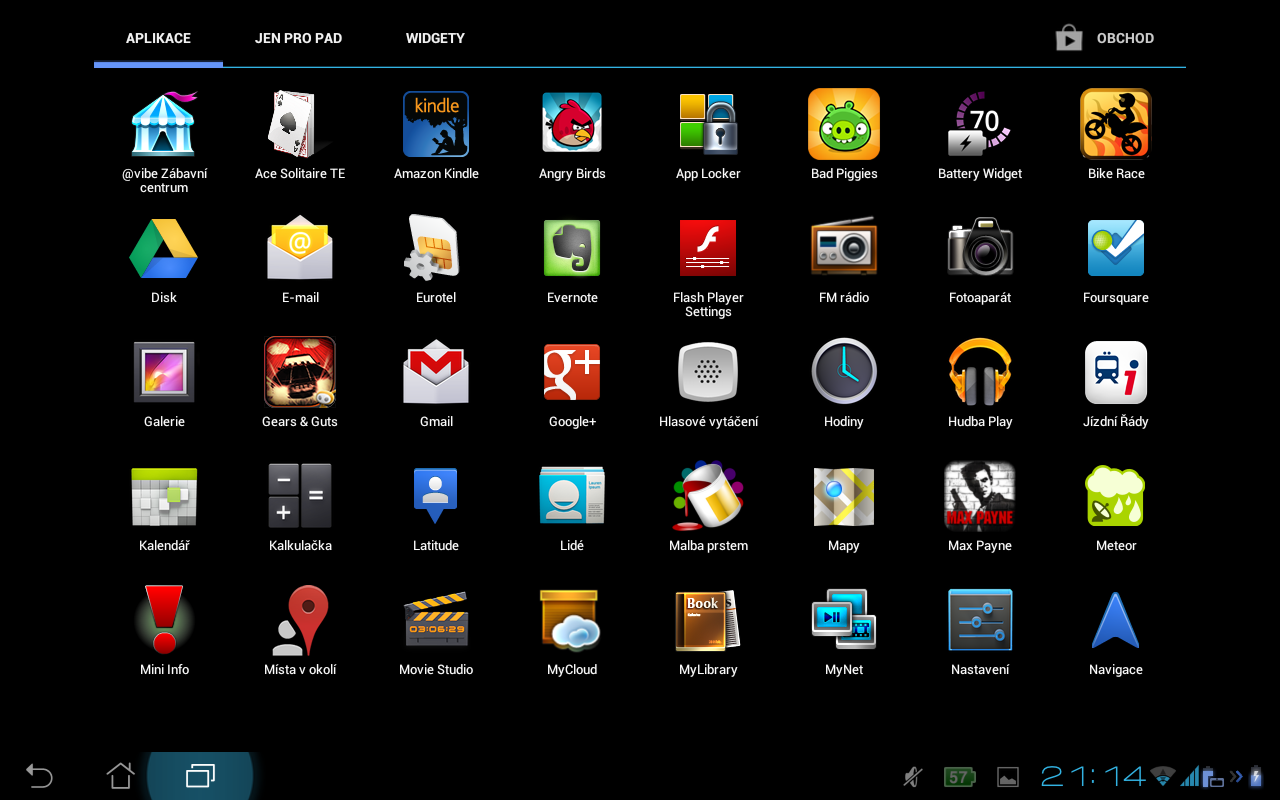Open Gmail app
The height and width of the screenshot is (800, 1280).
436,373
